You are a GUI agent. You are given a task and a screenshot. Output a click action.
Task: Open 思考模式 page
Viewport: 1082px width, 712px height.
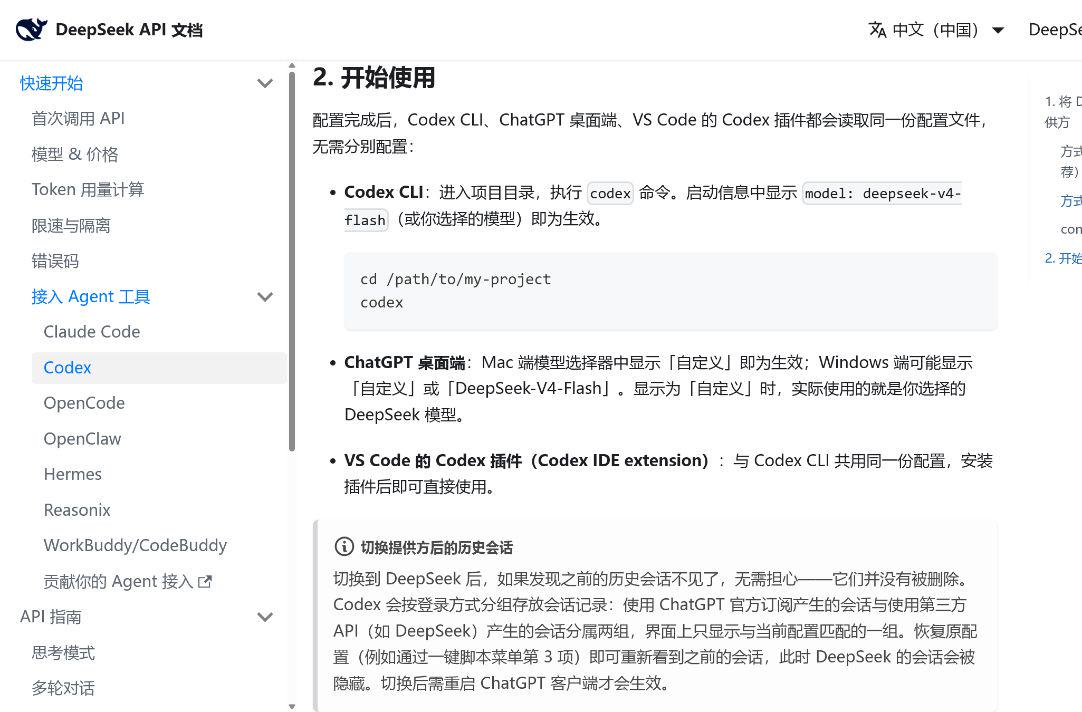click(x=63, y=653)
